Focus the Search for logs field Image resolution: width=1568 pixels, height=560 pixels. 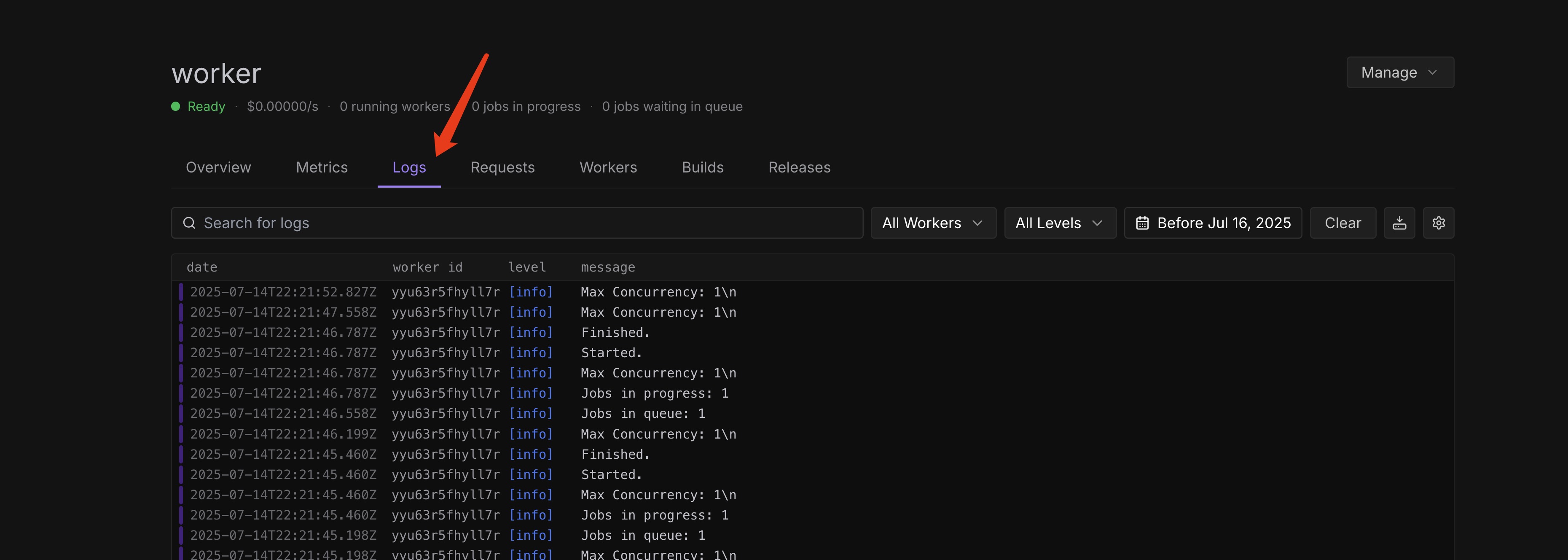click(x=524, y=223)
